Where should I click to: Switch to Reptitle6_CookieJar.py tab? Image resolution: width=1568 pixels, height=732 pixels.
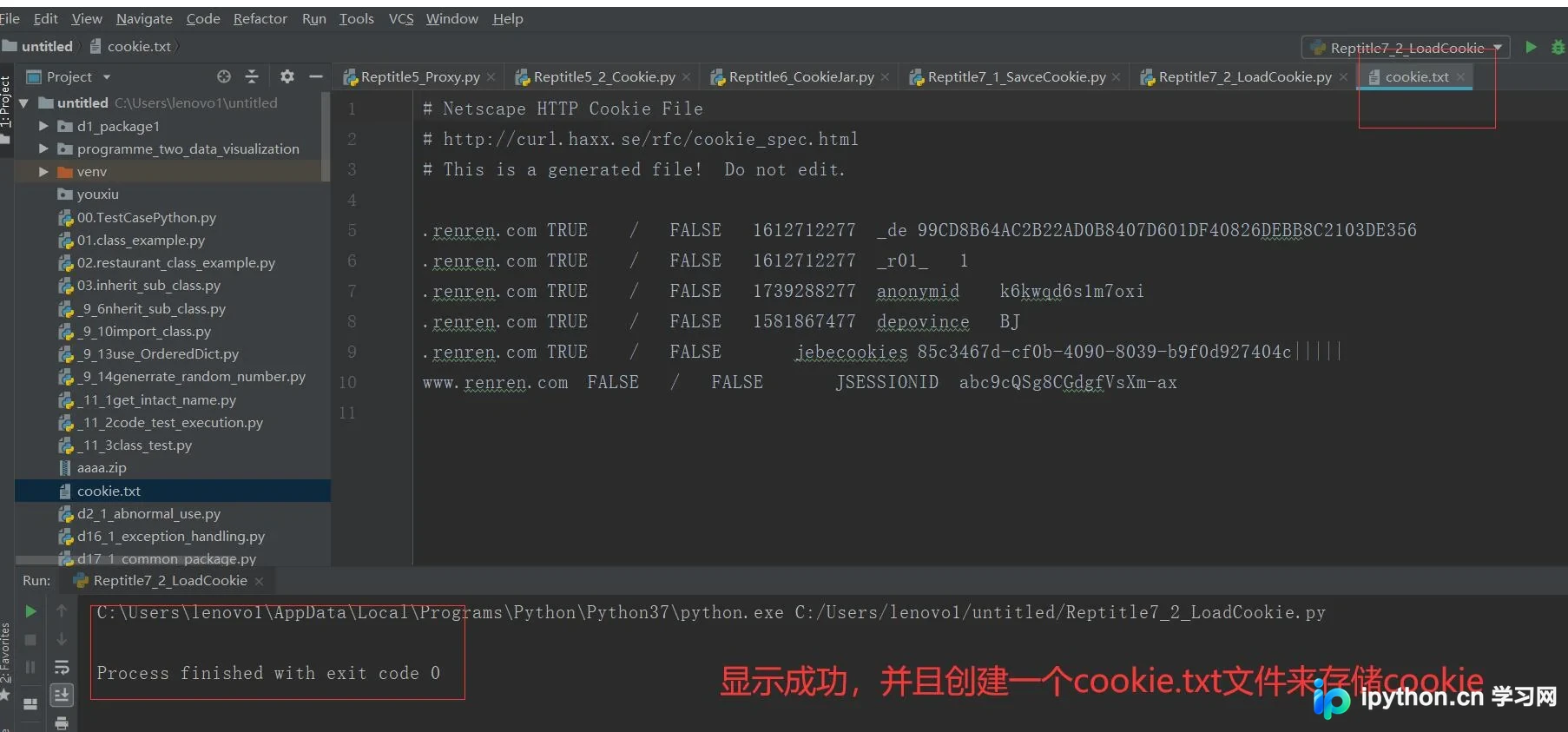click(801, 77)
